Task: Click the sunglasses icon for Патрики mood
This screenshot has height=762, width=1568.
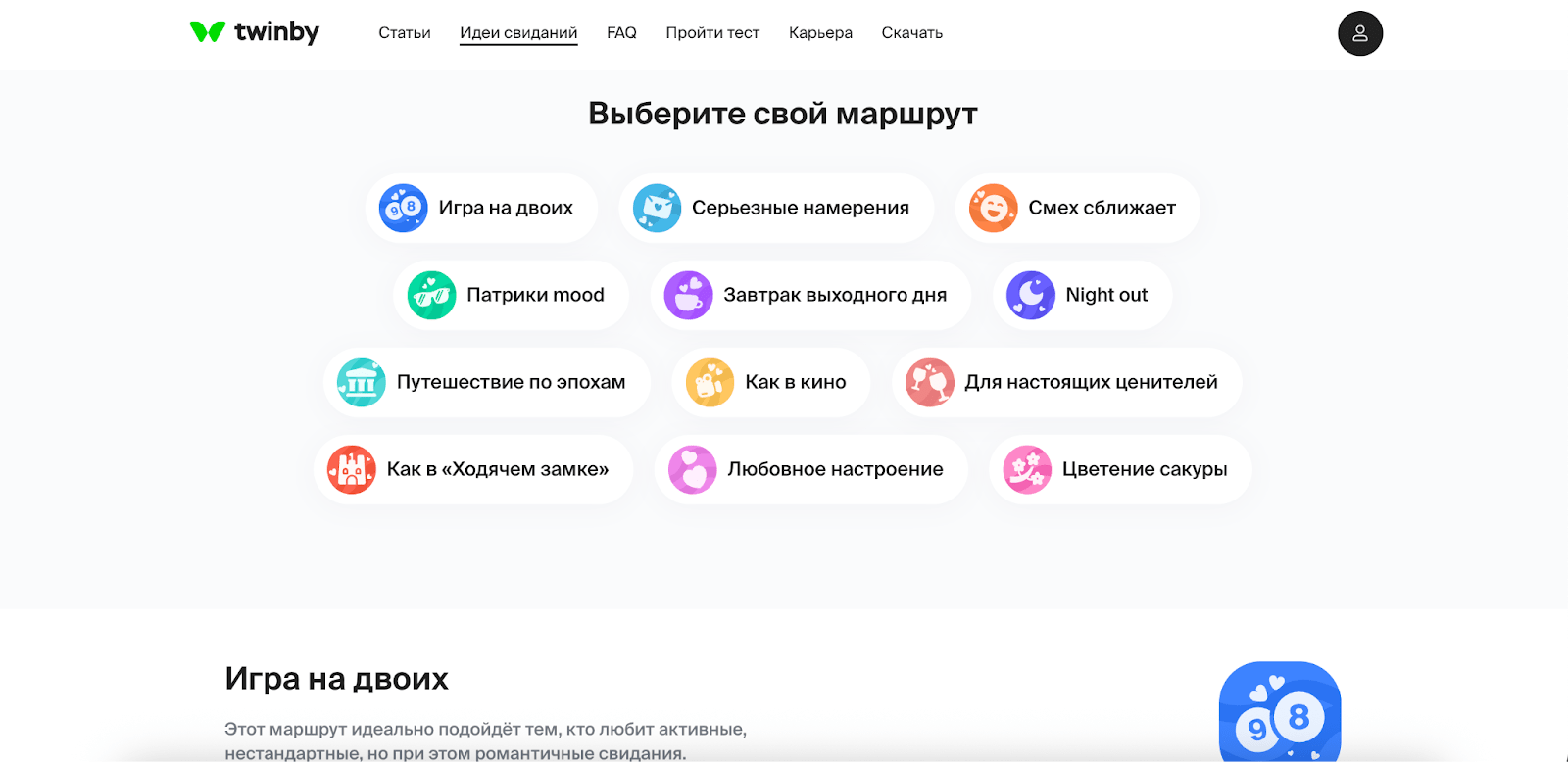Action: [431, 295]
